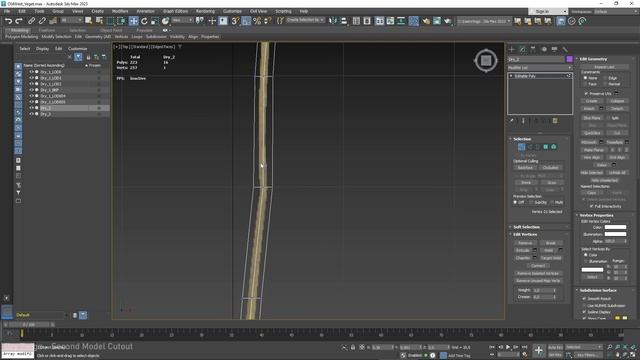The height and width of the screenshot is (360, 640).
Task: Click the Mirror tool icon
Action: pyautogui.click(x=333, y=21)
